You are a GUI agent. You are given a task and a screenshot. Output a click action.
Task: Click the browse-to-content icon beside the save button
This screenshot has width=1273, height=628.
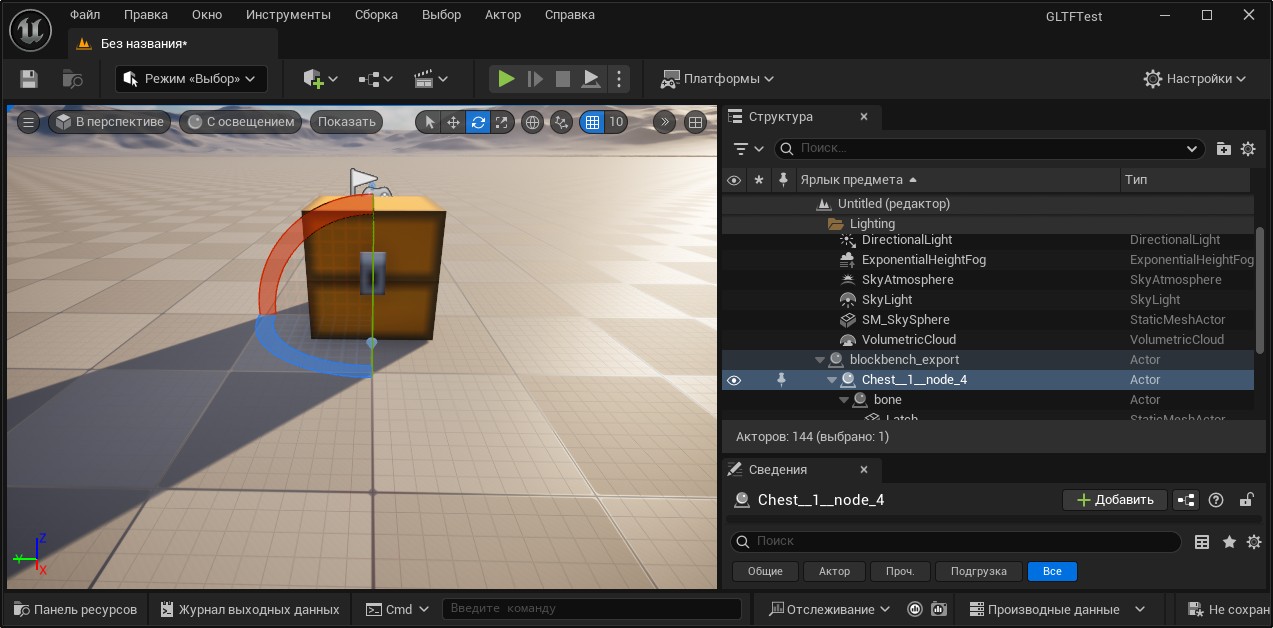tap(73, 78)
